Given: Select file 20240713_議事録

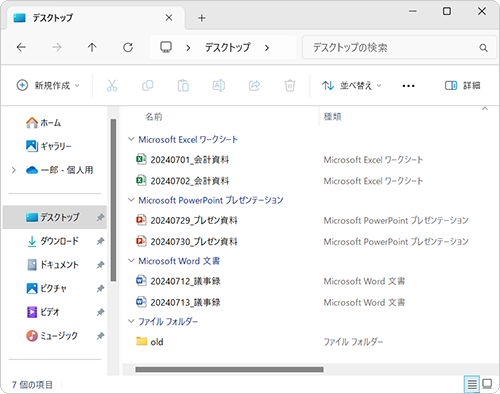Looking at the screenshot, I should click(178, 302).
